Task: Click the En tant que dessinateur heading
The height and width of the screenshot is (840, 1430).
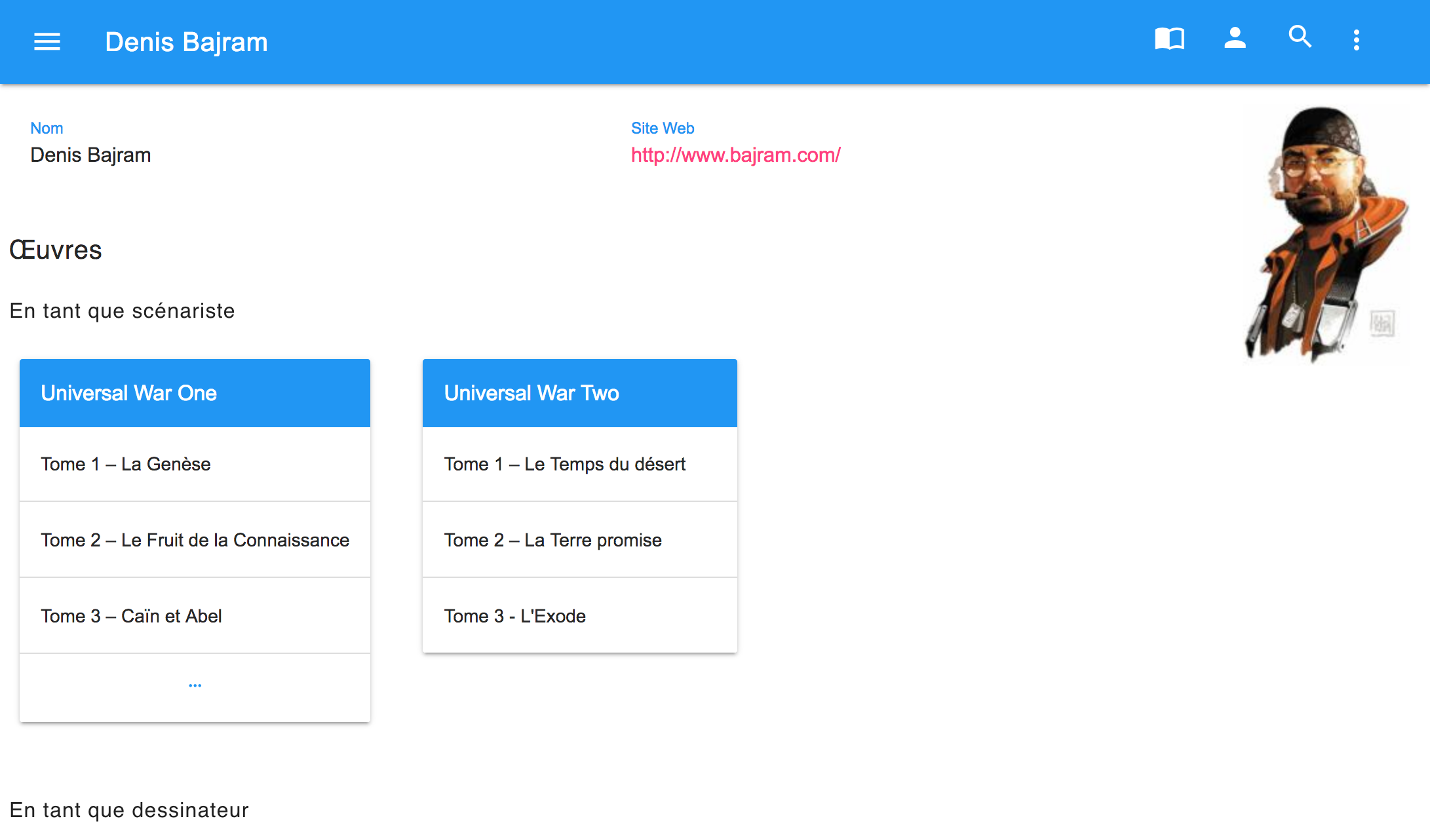Action: (x=129, y=810)
